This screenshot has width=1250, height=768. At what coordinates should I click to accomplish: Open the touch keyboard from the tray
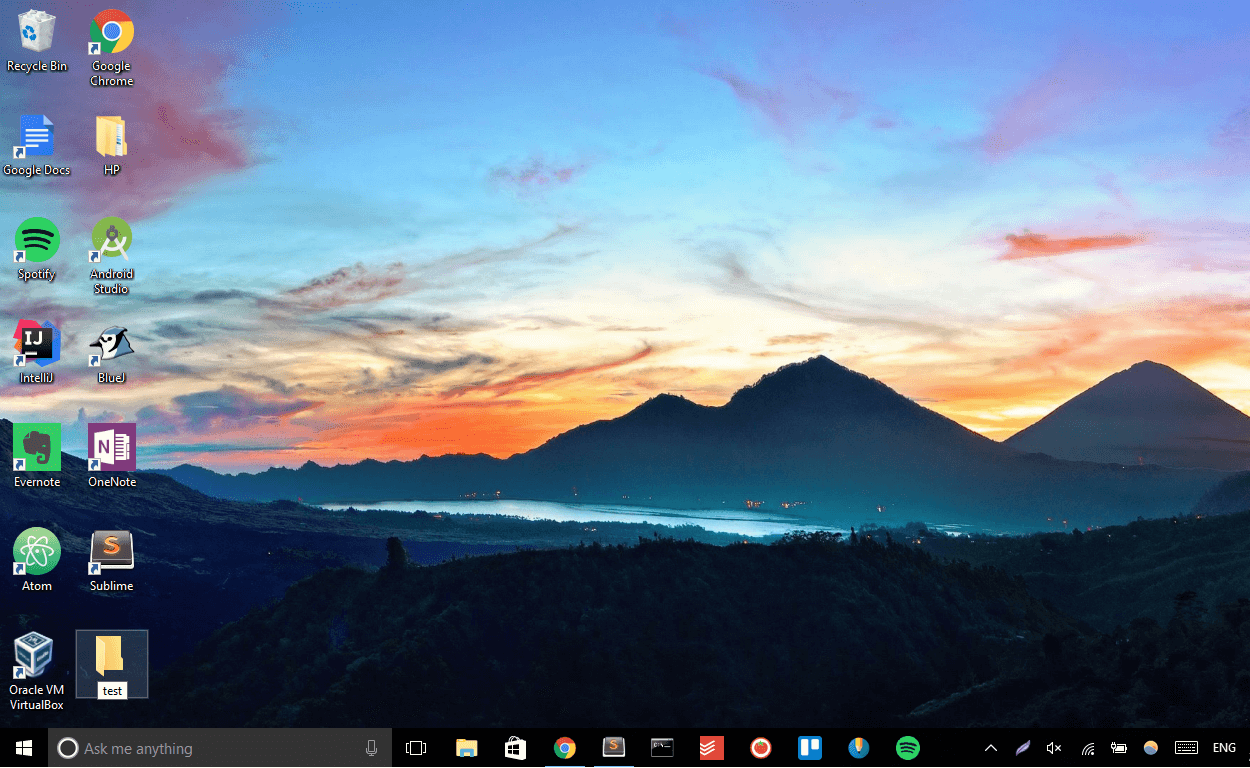coord(1186,747)
